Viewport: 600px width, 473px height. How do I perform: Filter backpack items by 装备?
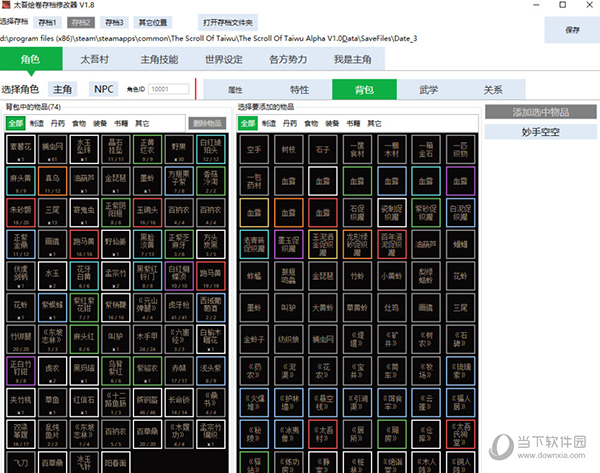[x=100, y=123]
